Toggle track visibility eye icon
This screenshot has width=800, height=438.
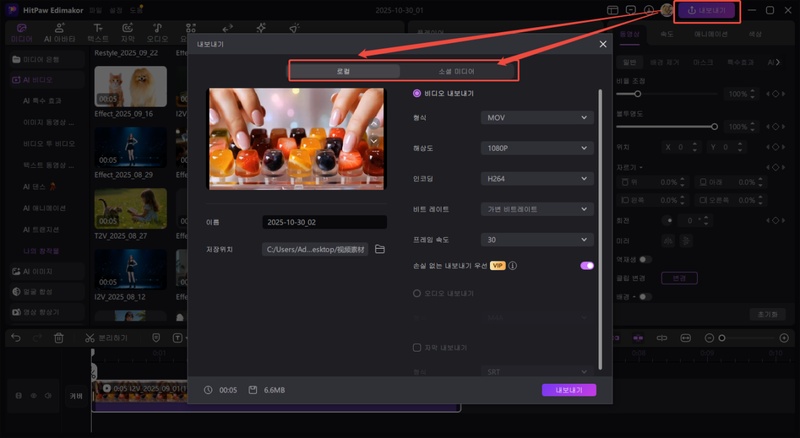(34, 396)
